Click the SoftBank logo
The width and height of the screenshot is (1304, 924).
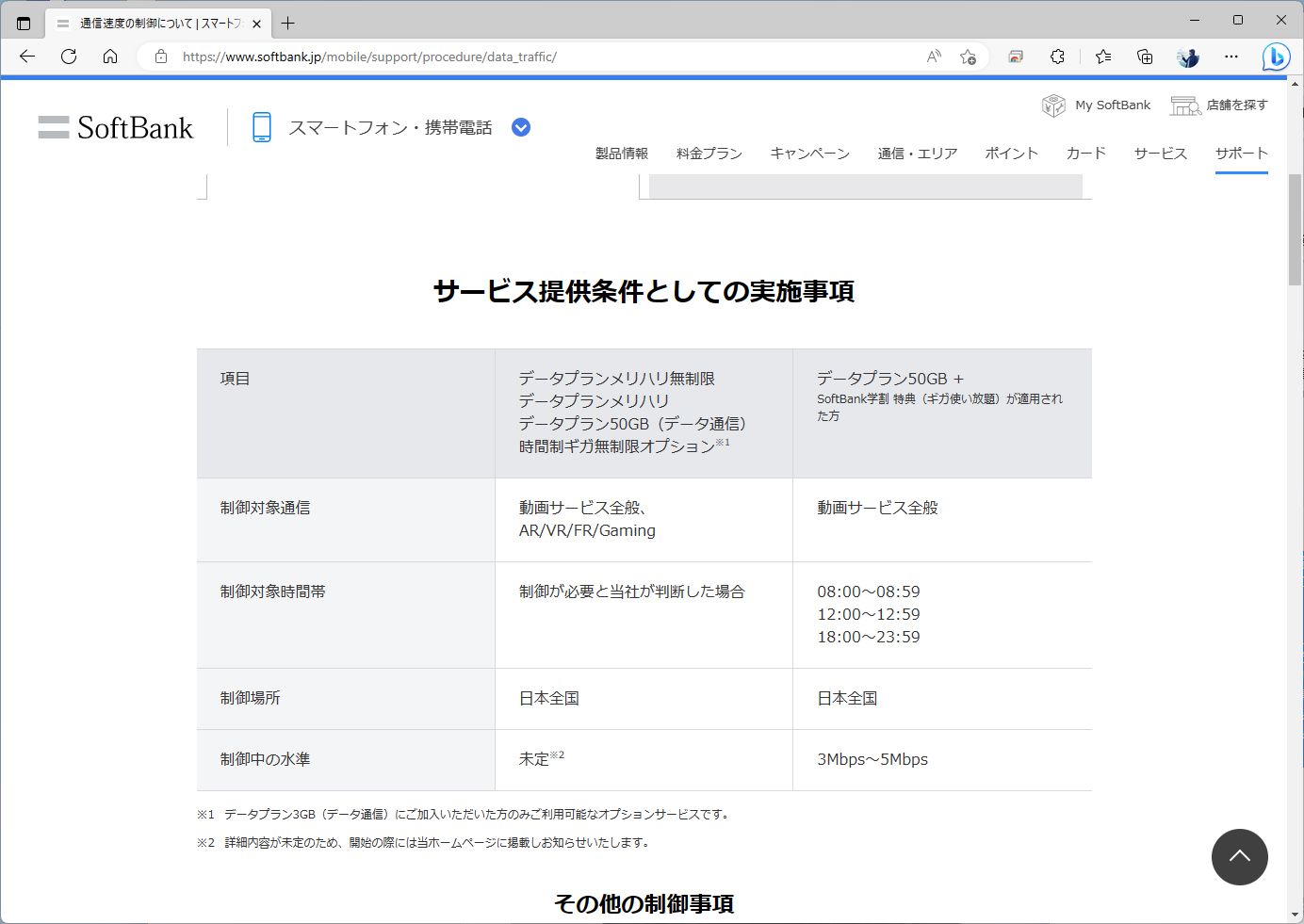click(x=116, y=127)
